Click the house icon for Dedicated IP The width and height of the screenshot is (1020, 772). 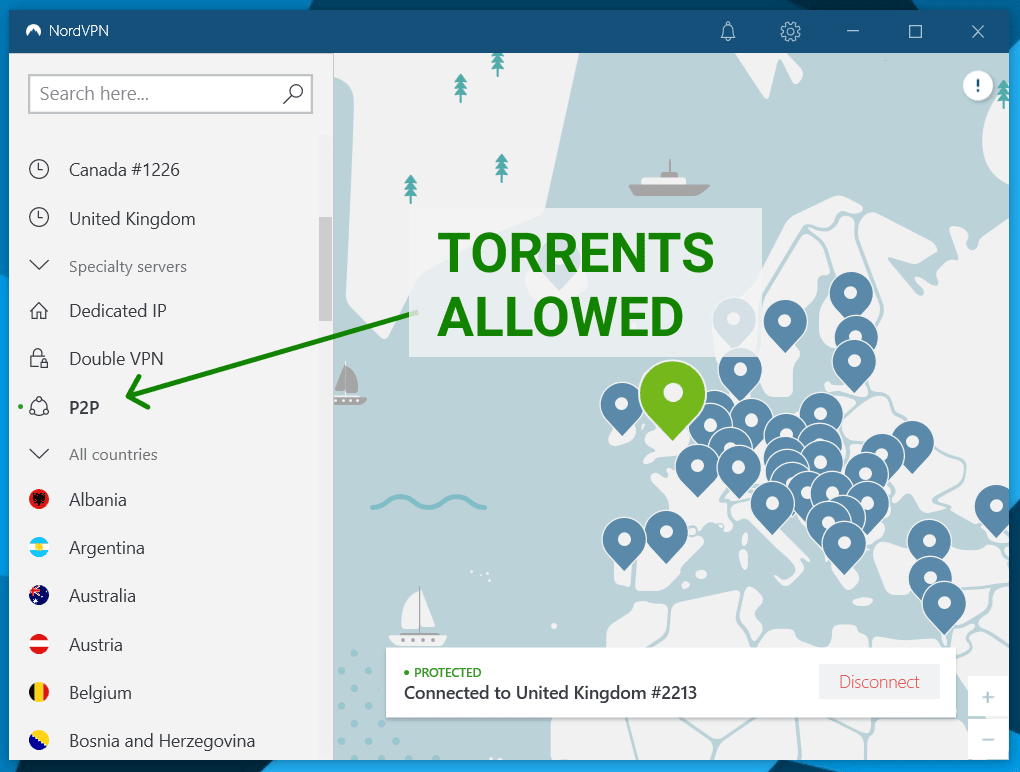39,311
